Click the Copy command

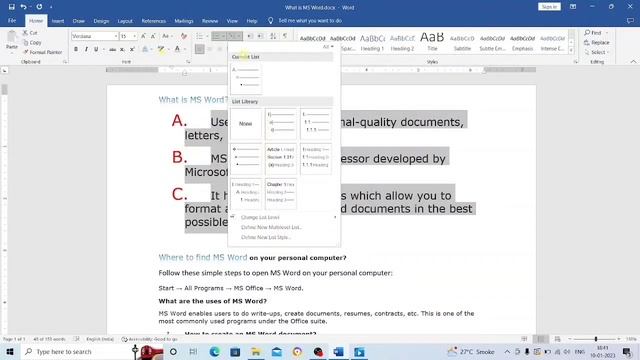(32, 42)
